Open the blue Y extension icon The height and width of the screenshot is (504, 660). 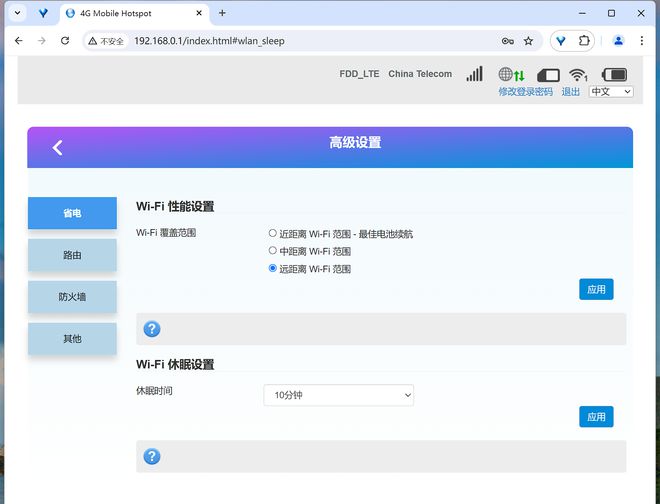coord(561,41)
